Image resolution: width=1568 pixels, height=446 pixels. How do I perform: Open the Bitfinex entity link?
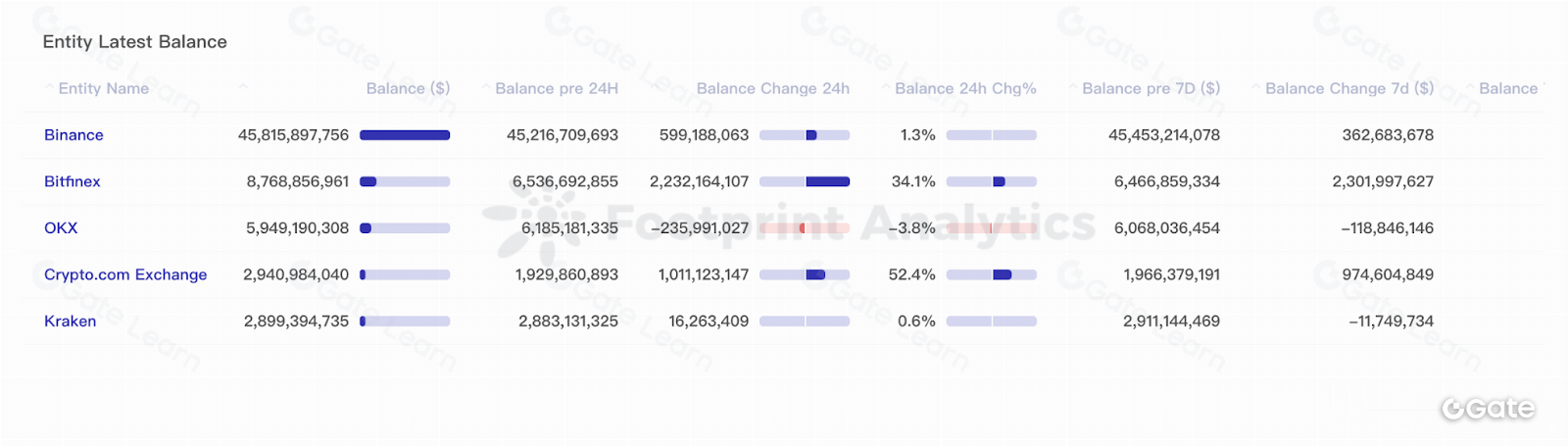click(x=73, y=181)
